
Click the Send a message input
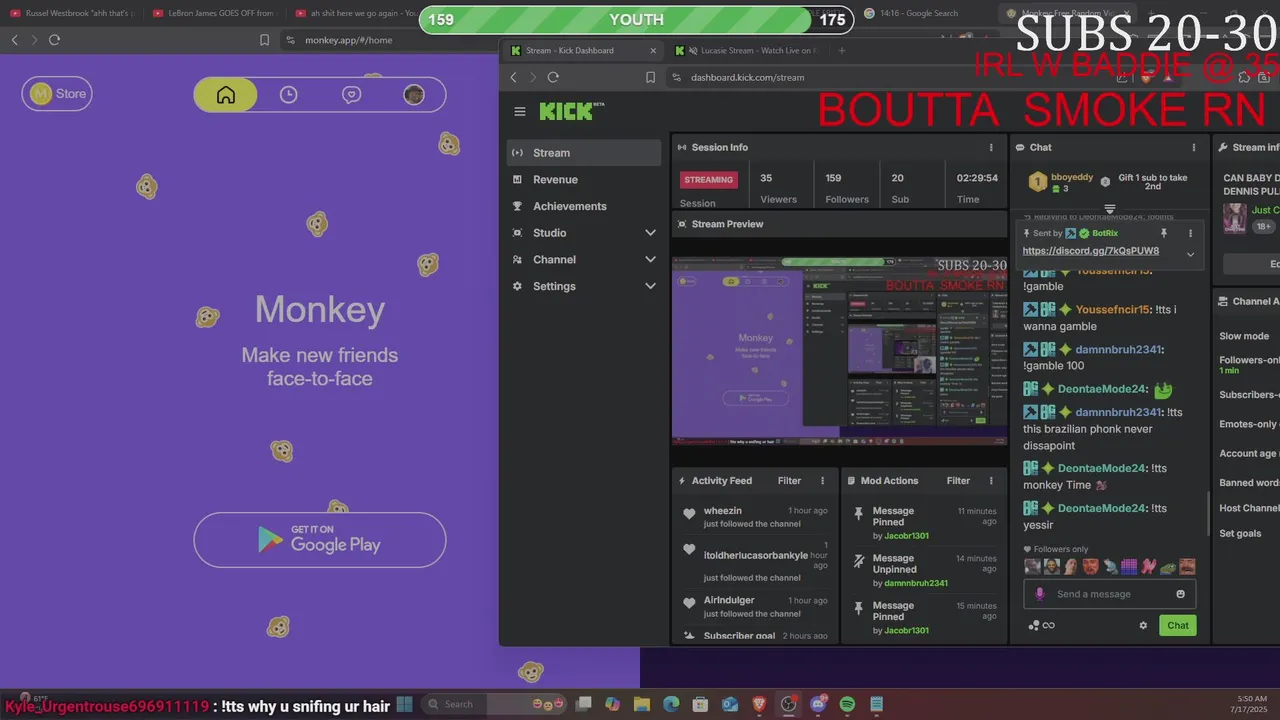[1109, 594]
